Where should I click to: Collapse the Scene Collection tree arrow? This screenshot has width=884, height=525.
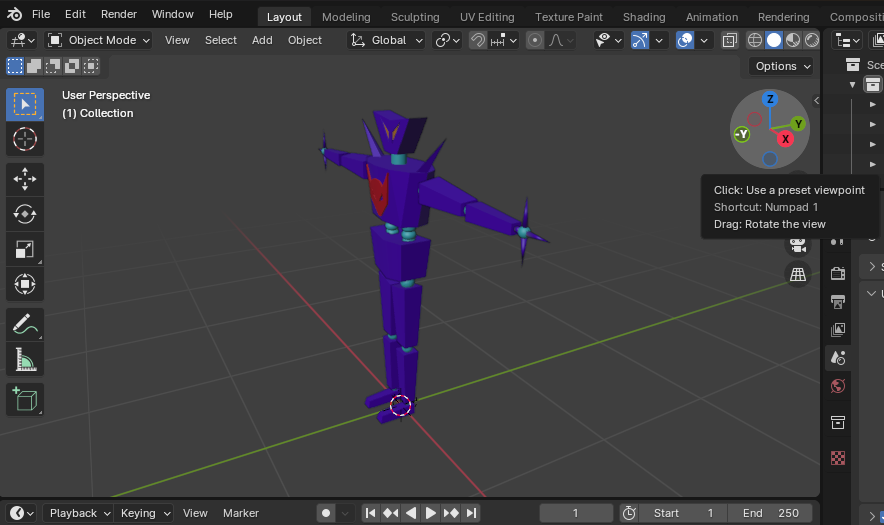click(x=852, y=85)
